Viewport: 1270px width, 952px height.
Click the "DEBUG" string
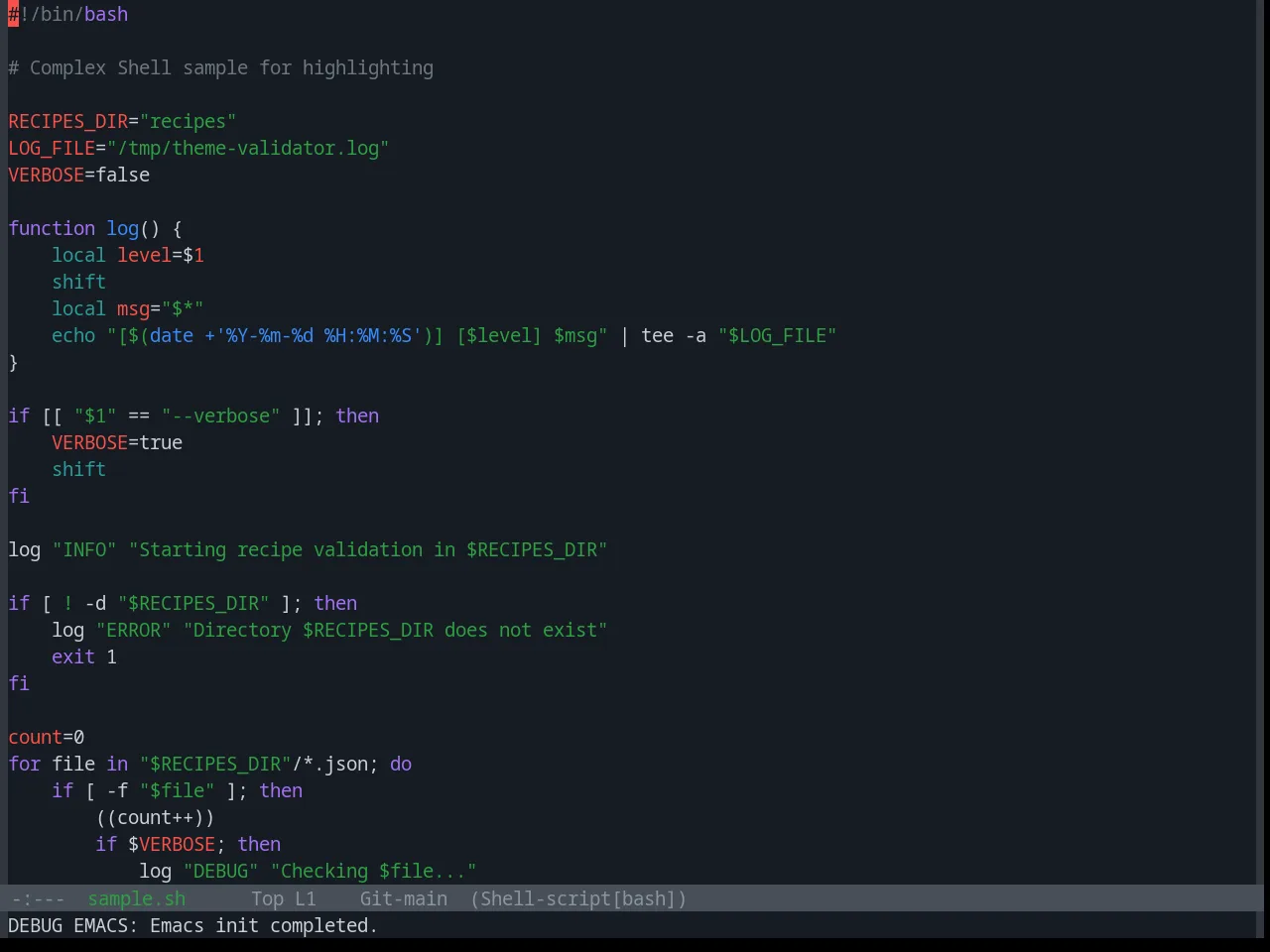(221, 871)
